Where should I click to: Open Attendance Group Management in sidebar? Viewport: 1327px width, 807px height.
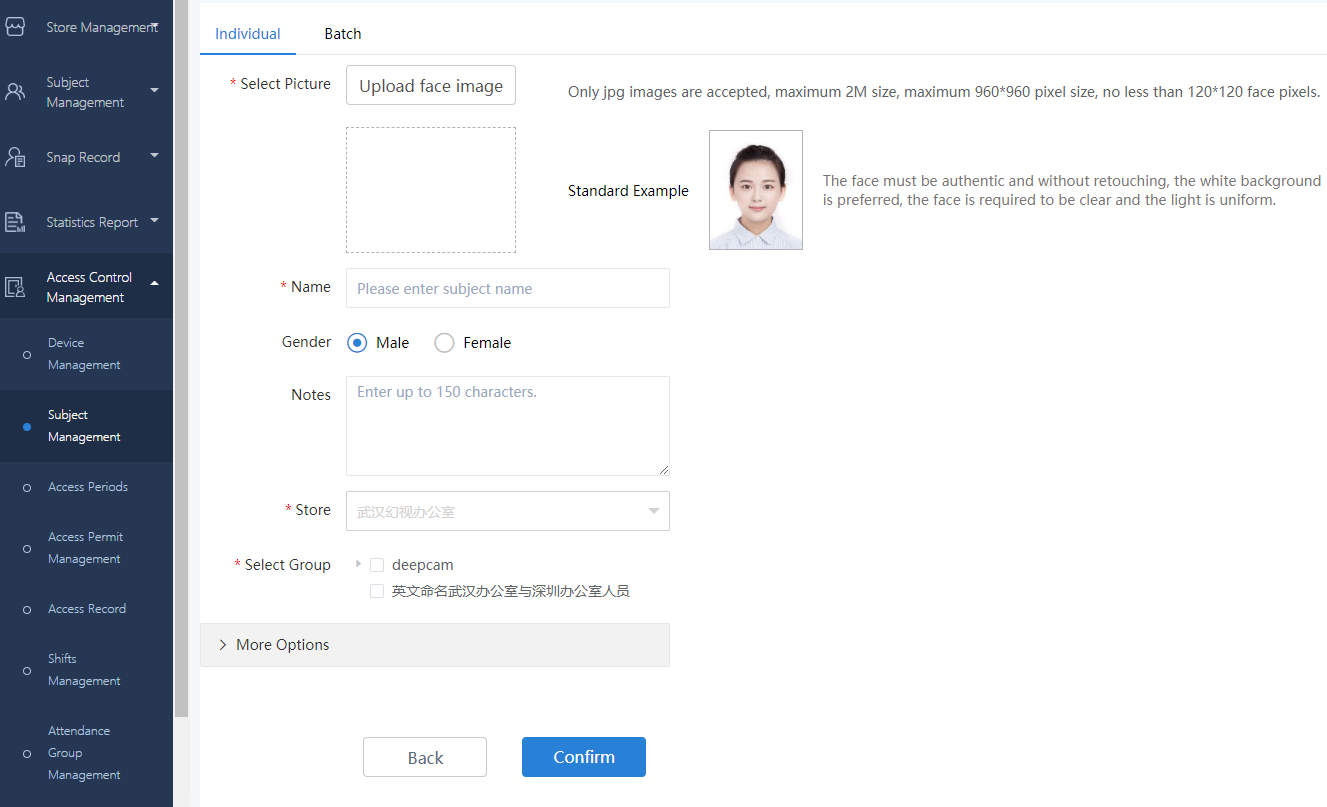click(84, 753)
